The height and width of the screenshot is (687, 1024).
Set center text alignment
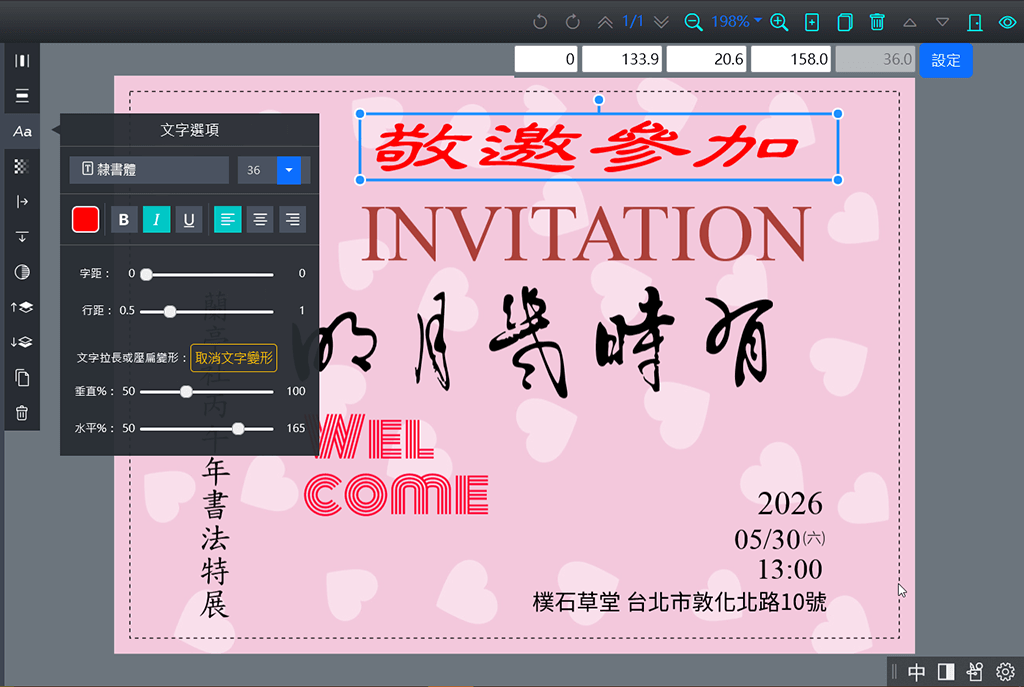click(260, 219)
